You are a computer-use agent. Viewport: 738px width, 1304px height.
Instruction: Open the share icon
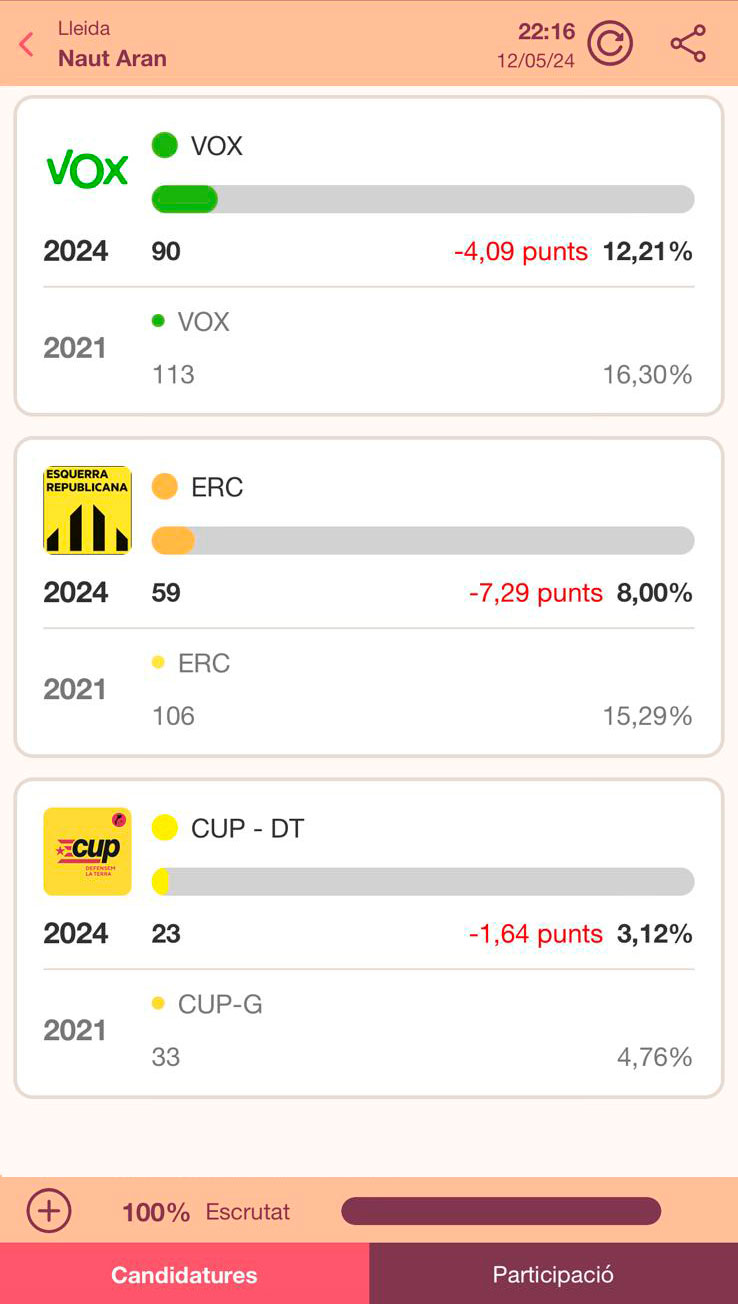(x=688, y=44)
